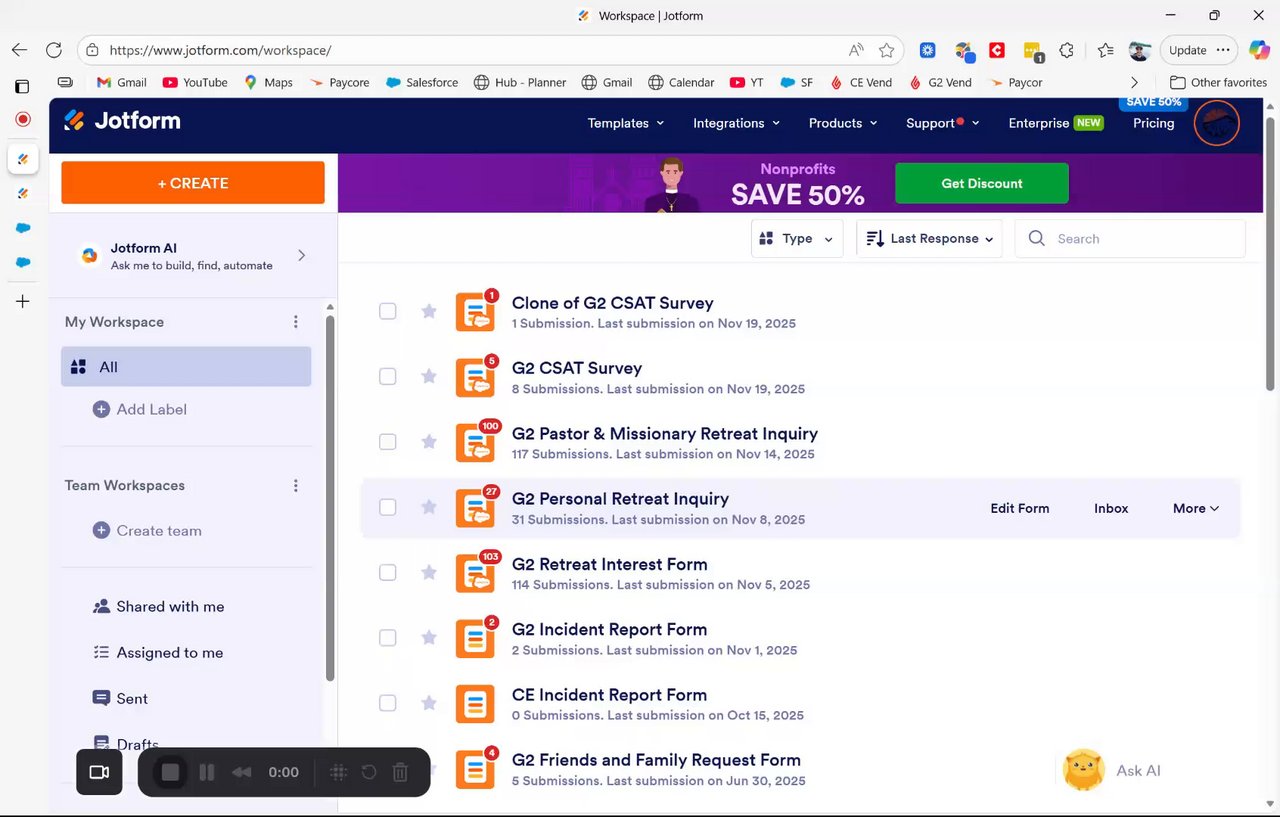Open Inbox for G2 Personal Retreat Inquiry
The image size is (1280, 817).
[1111, 508]
